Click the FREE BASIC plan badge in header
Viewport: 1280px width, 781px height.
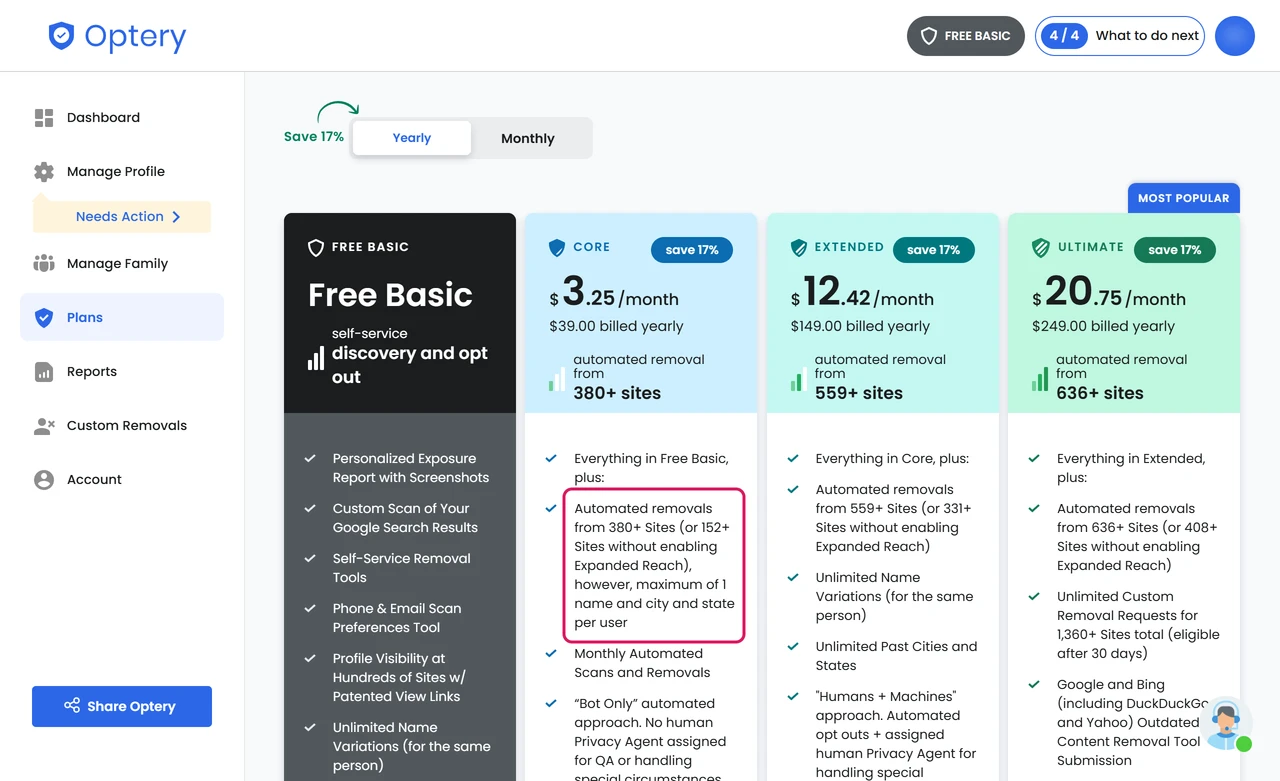pyautogui.click(x=966, y=36)
